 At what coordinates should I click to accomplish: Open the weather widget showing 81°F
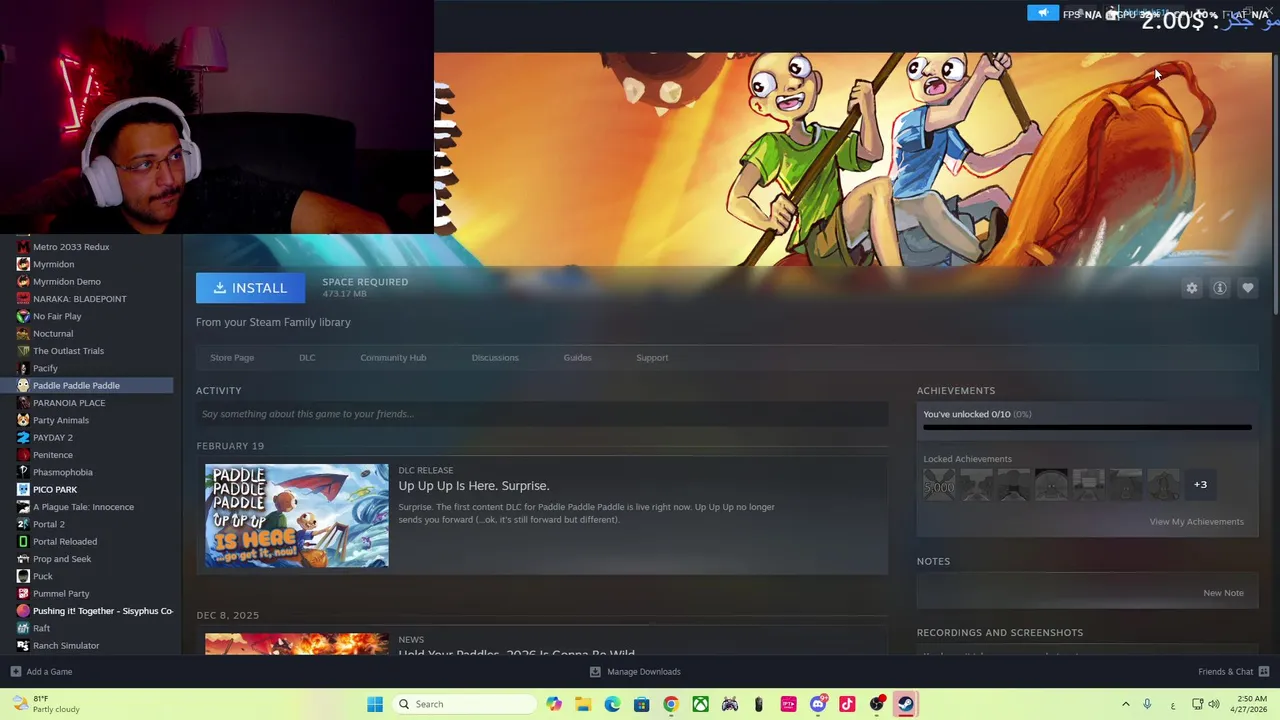tap(46, 704)
